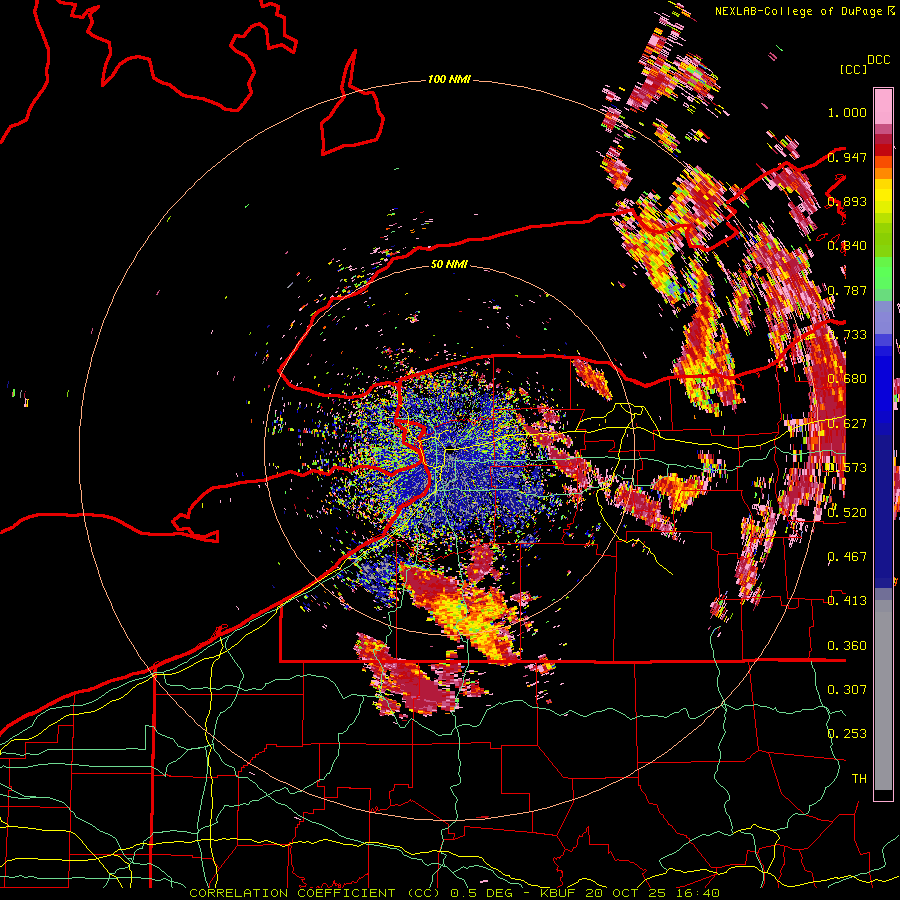Click the 20 OCT 25 date text

coord(624,893)
